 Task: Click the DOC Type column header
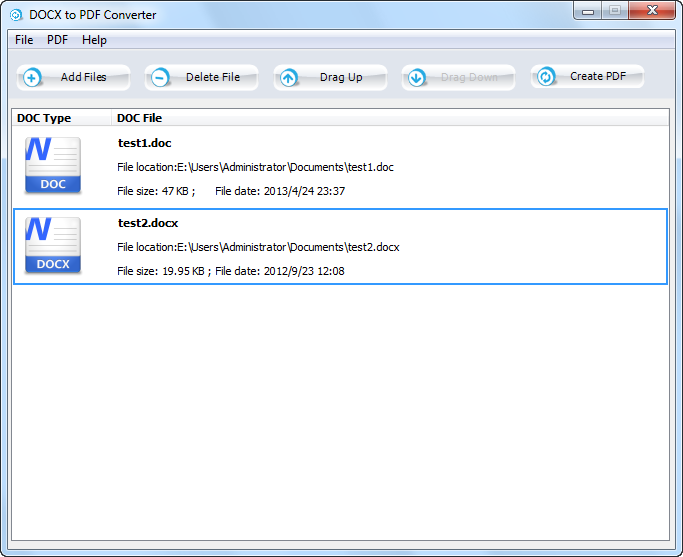(x=44, y=118)
